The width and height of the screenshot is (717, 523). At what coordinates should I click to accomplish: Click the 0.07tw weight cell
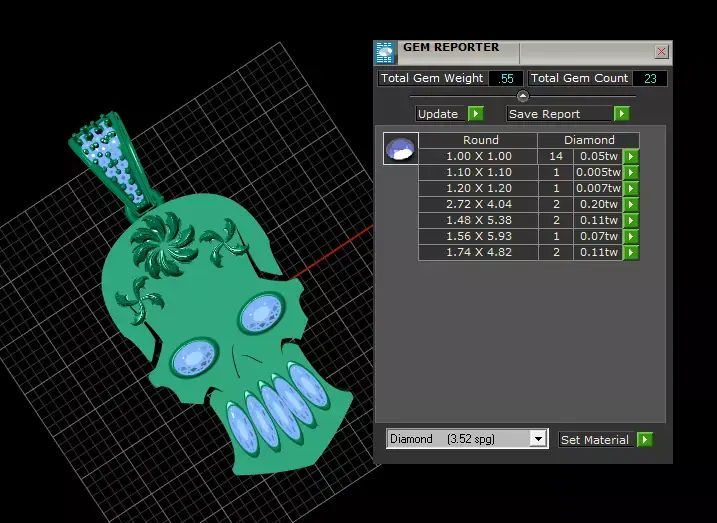[x=599, y=236]
